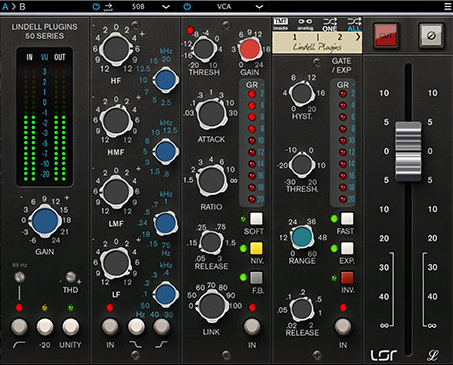Click the randomize ALL channels icon

pos(354,25)
